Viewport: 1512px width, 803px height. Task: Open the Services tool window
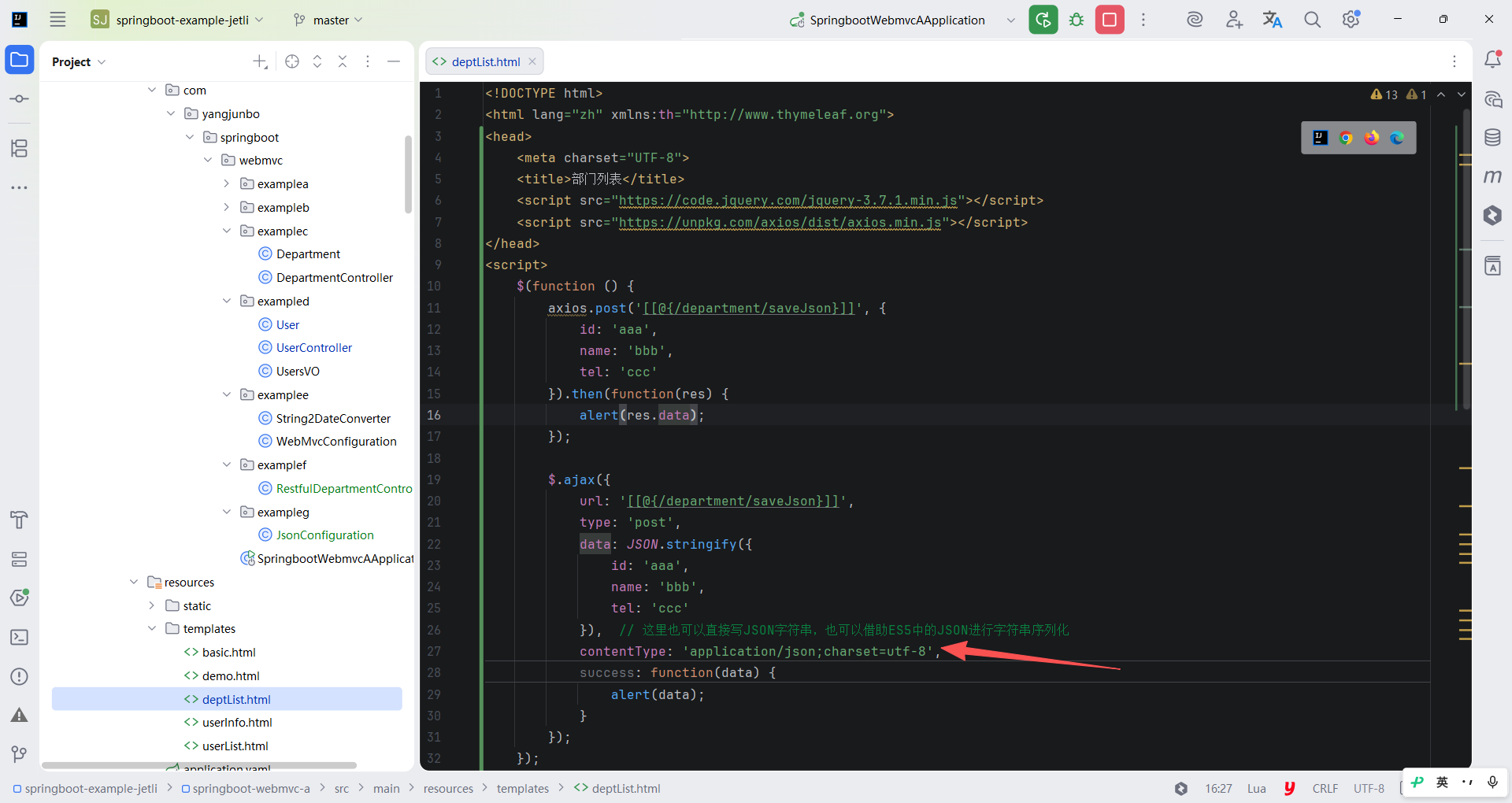(x=20, y=559)
